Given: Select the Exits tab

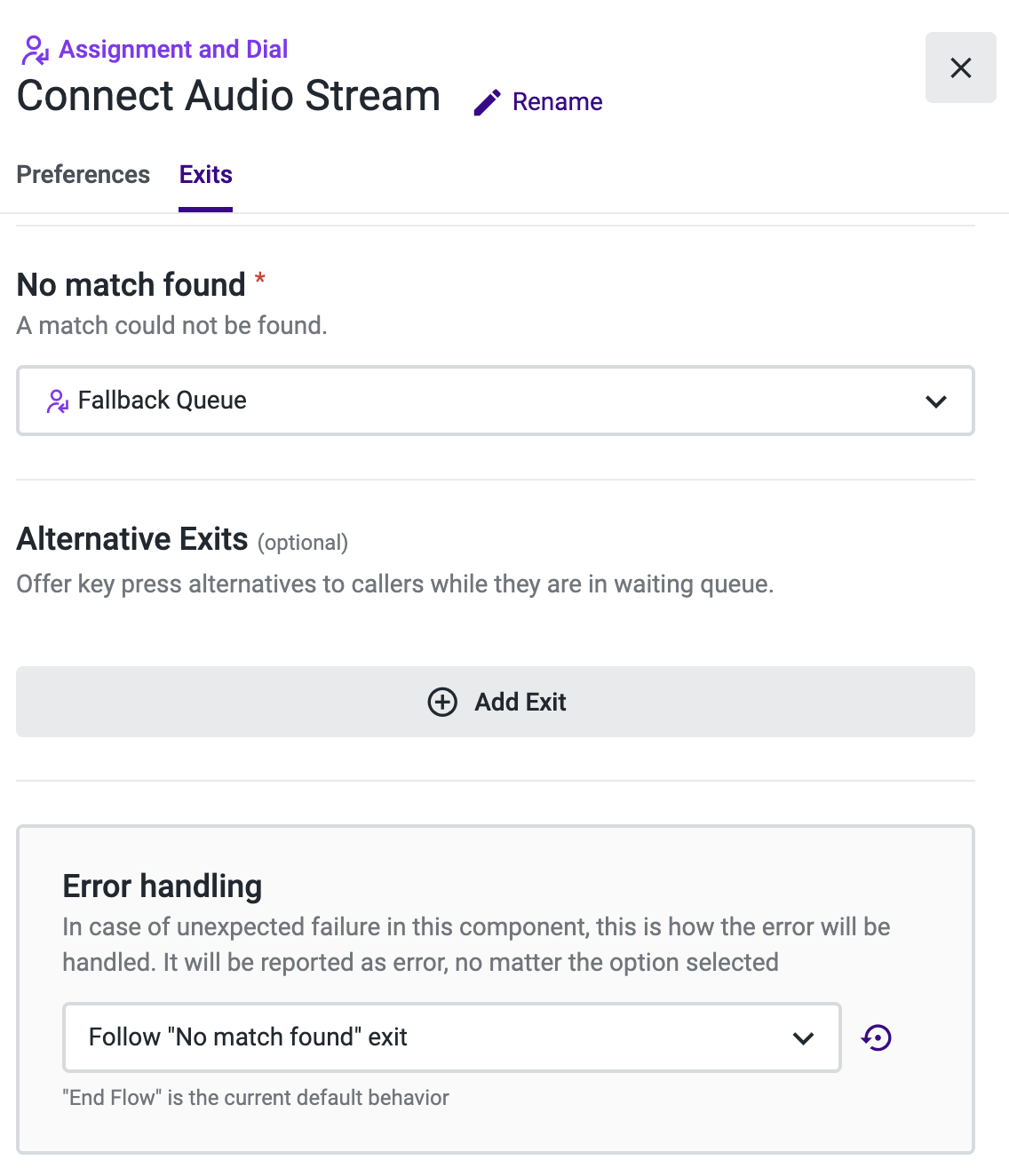Looking at the screenshot, I should (205, 175).
